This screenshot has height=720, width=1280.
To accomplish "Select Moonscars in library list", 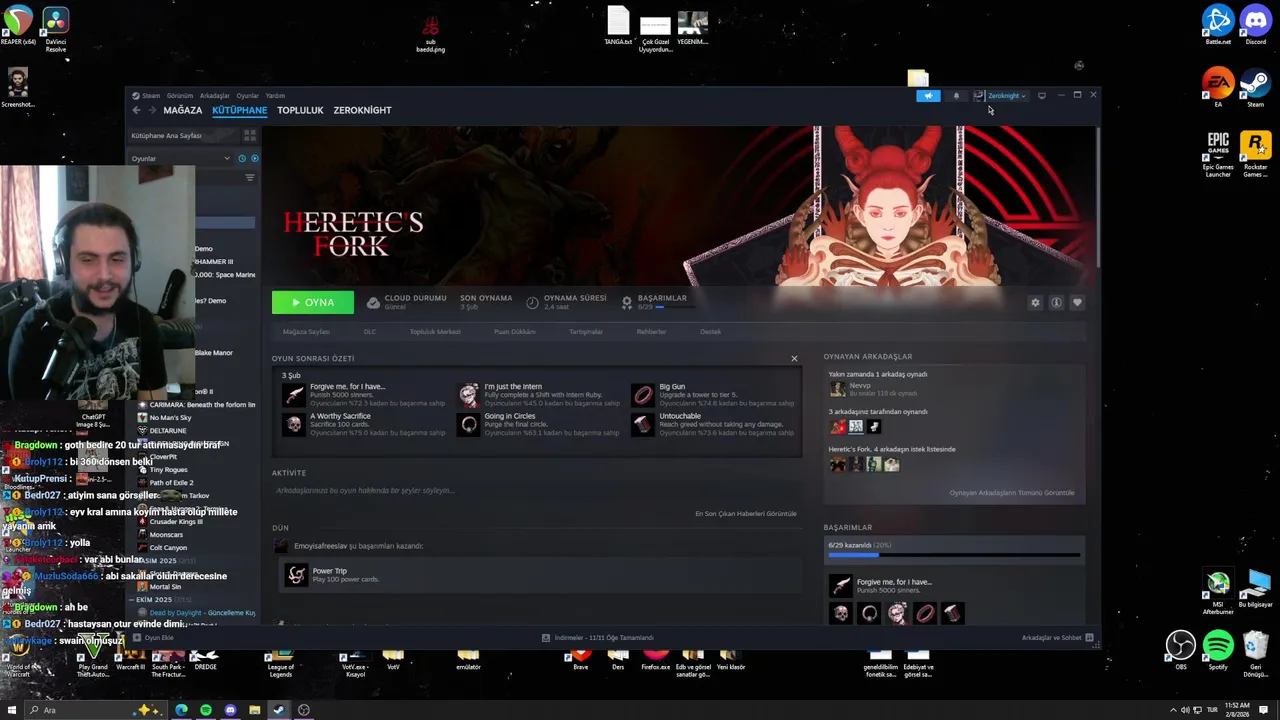I will (x=166, y=535).
